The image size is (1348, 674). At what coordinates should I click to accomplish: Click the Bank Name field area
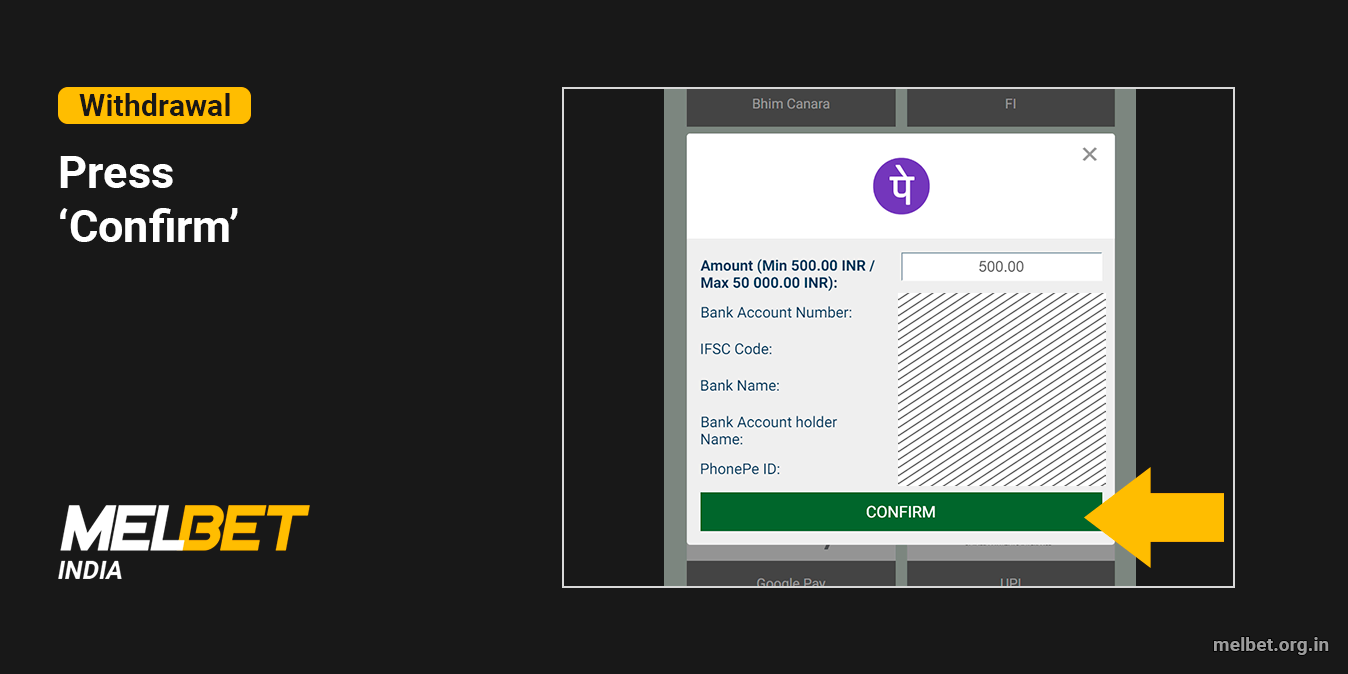[x=741, y=385]
